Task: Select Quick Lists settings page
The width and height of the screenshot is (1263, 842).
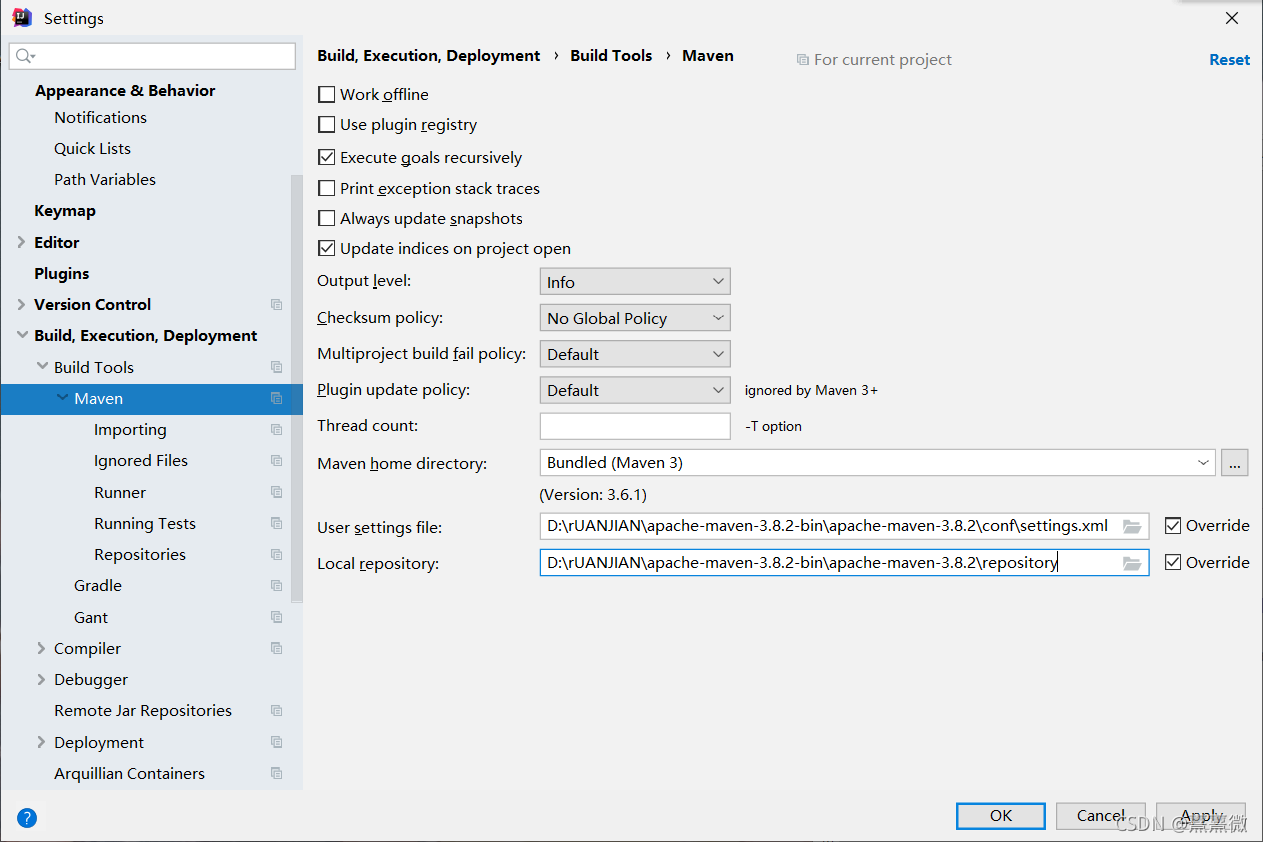Action: coord(92,148)
